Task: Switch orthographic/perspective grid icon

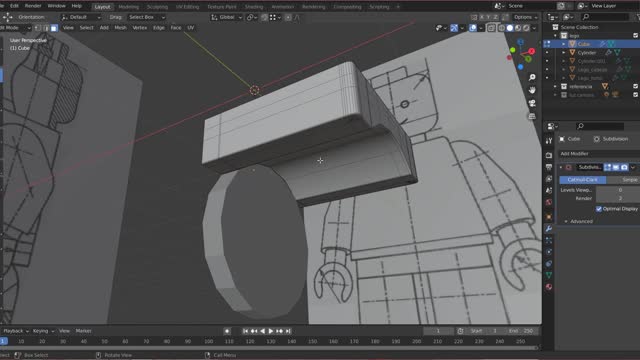Action: tap(532, 116)
